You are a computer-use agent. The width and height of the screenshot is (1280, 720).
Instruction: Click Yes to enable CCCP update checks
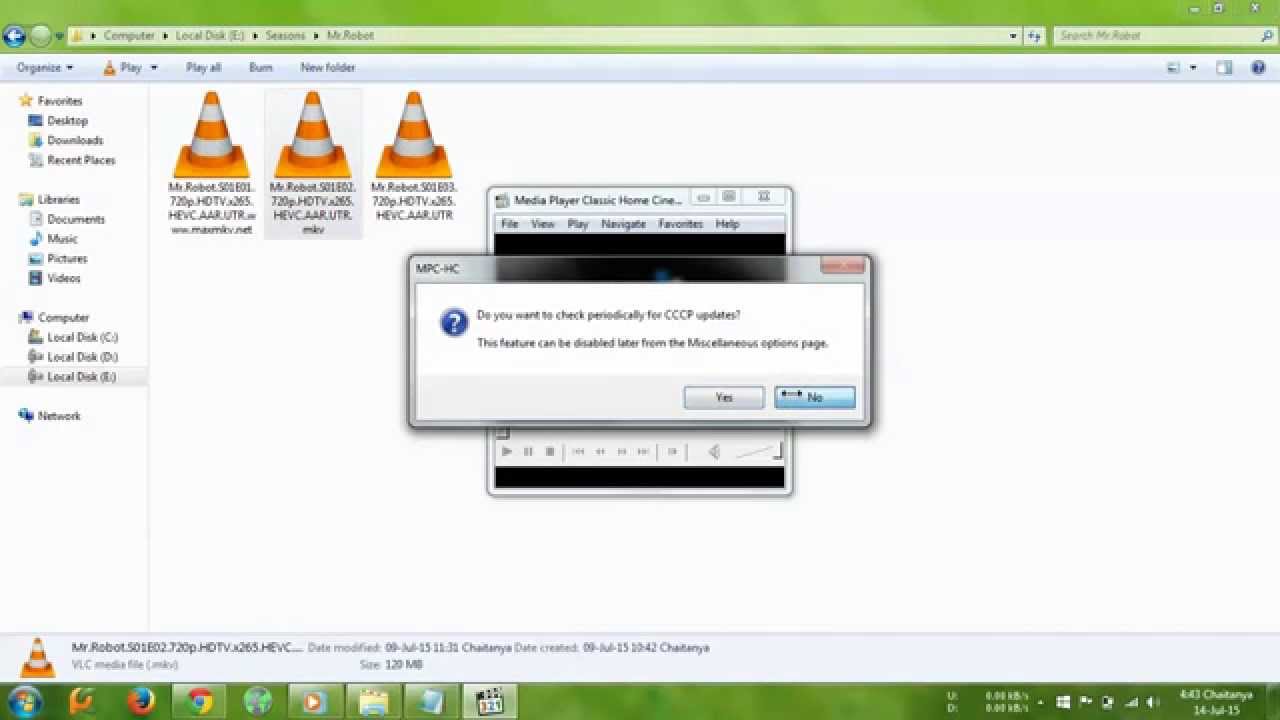[724, 397]
